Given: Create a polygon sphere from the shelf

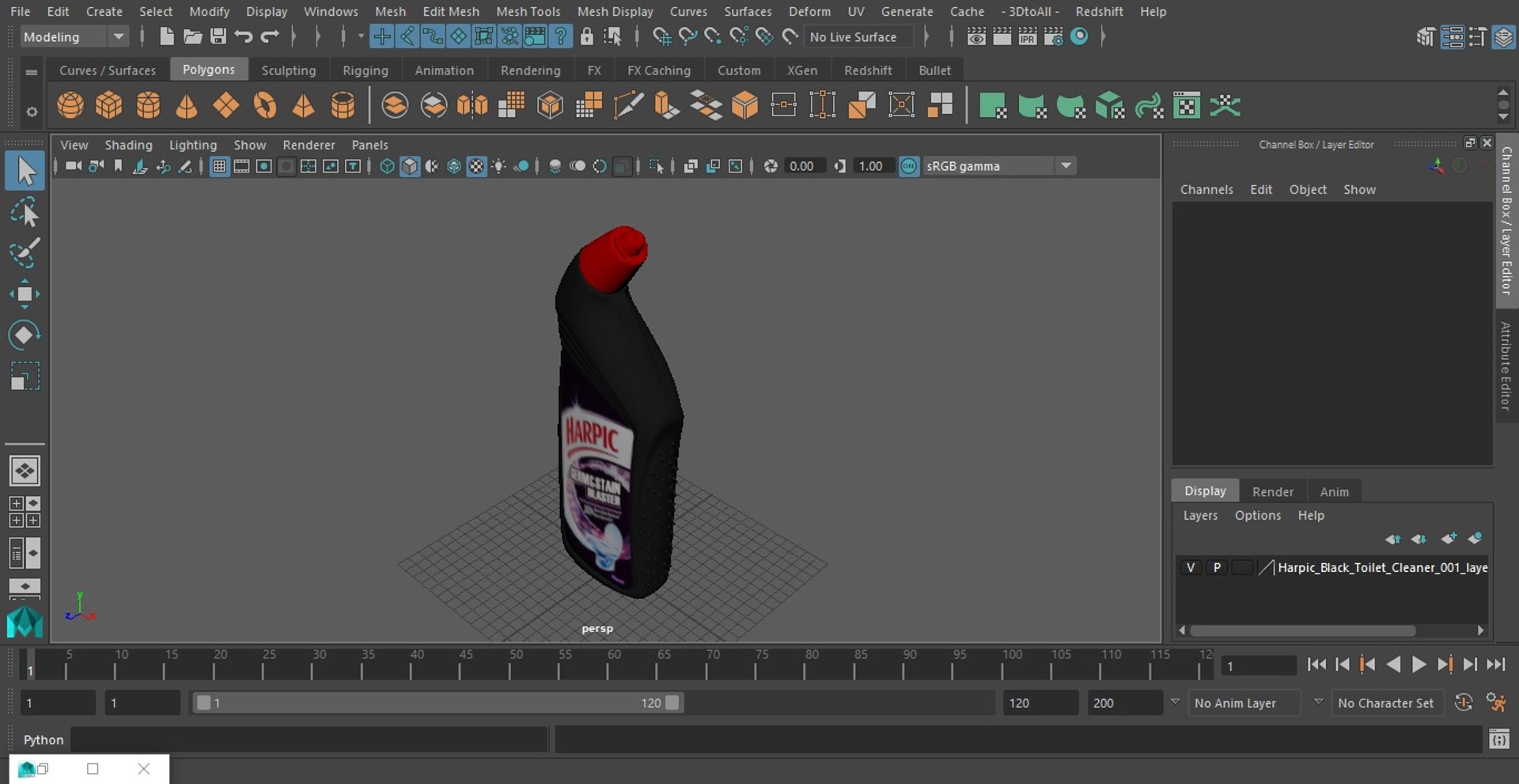Looking at the screenshot, I should pyautogui.click(x=70, y=105).
